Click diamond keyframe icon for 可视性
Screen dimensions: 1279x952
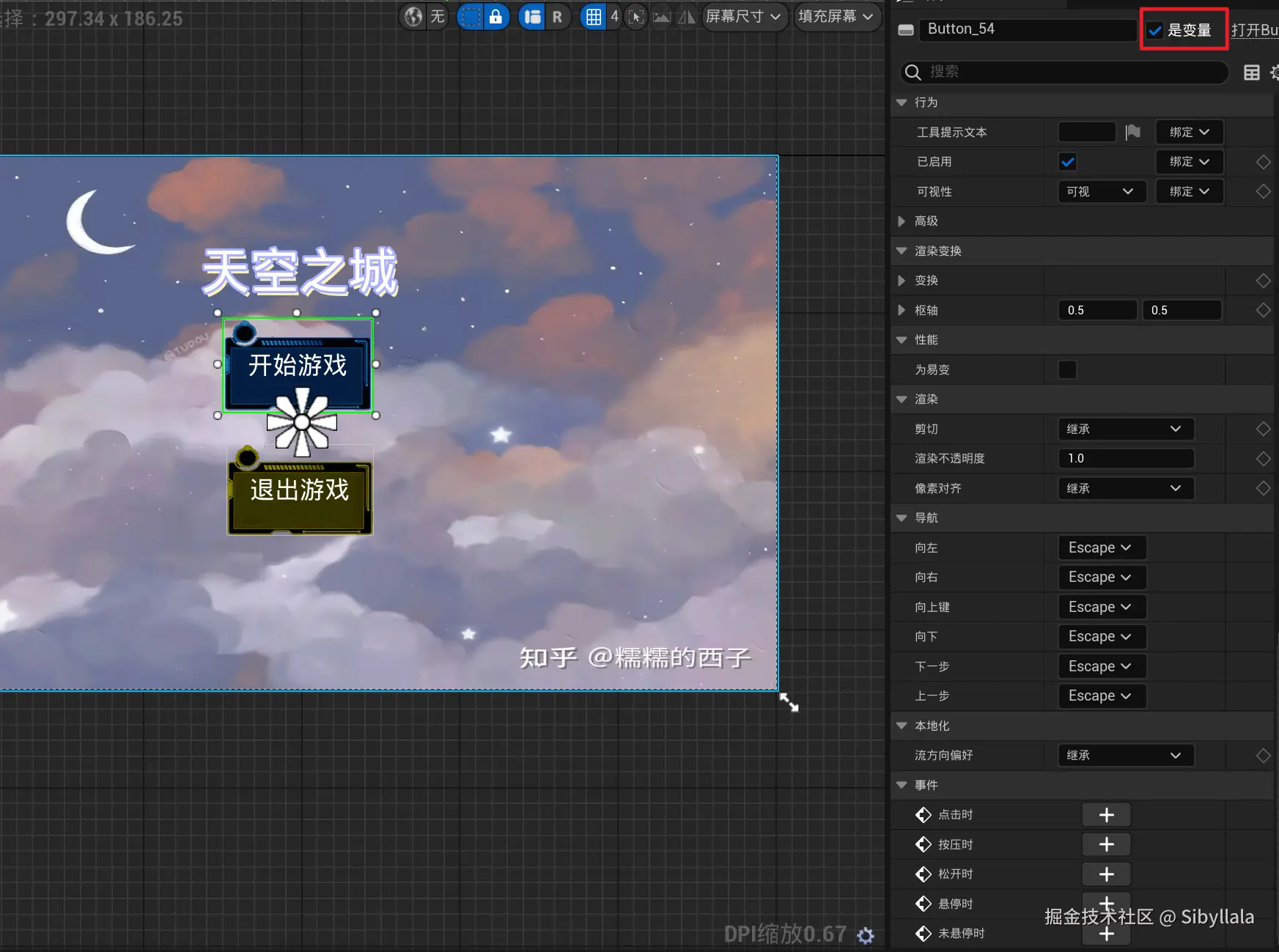tap(1264, 191)
